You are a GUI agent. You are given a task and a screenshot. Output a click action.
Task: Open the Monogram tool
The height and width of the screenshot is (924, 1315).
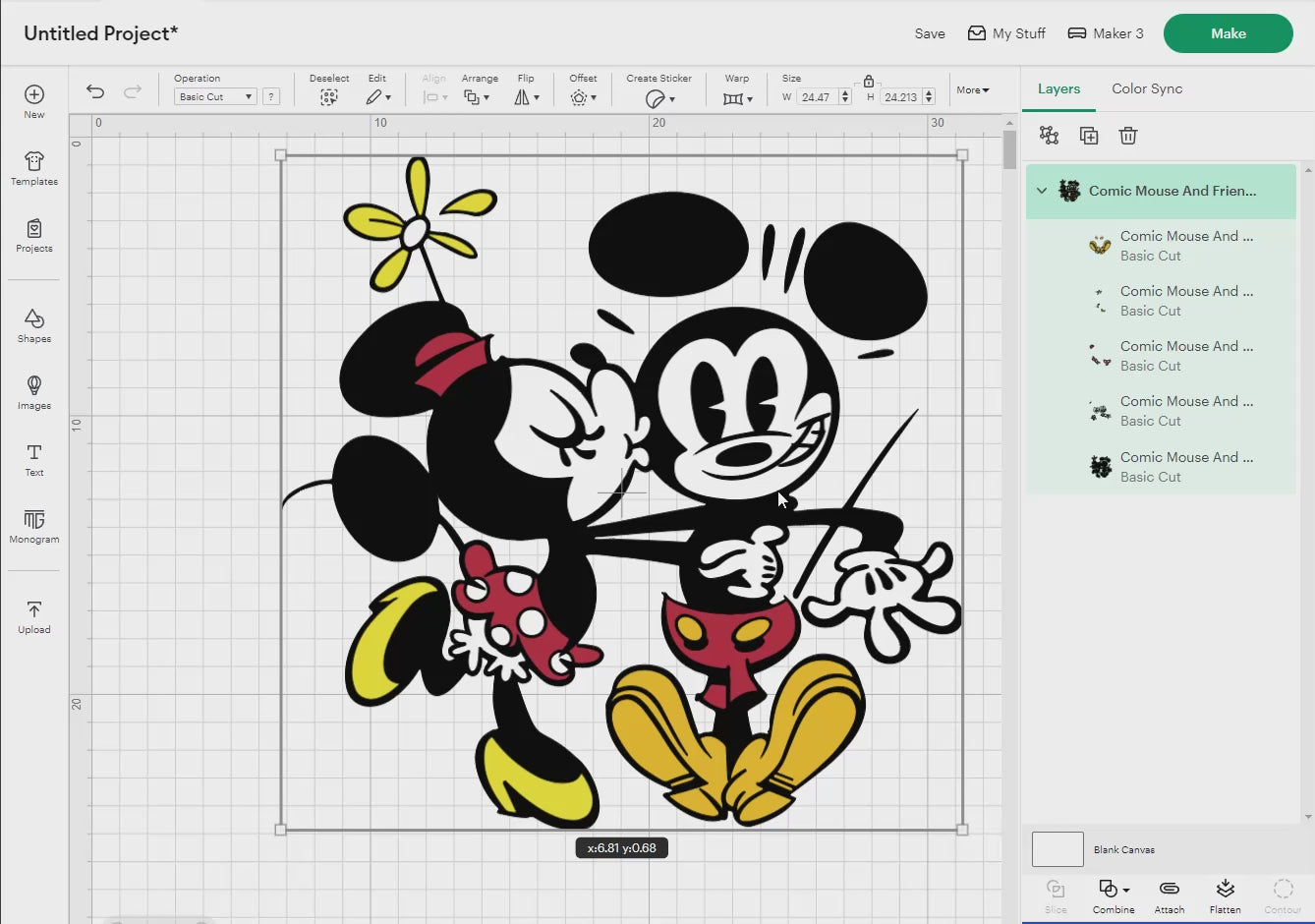[34, 526]
